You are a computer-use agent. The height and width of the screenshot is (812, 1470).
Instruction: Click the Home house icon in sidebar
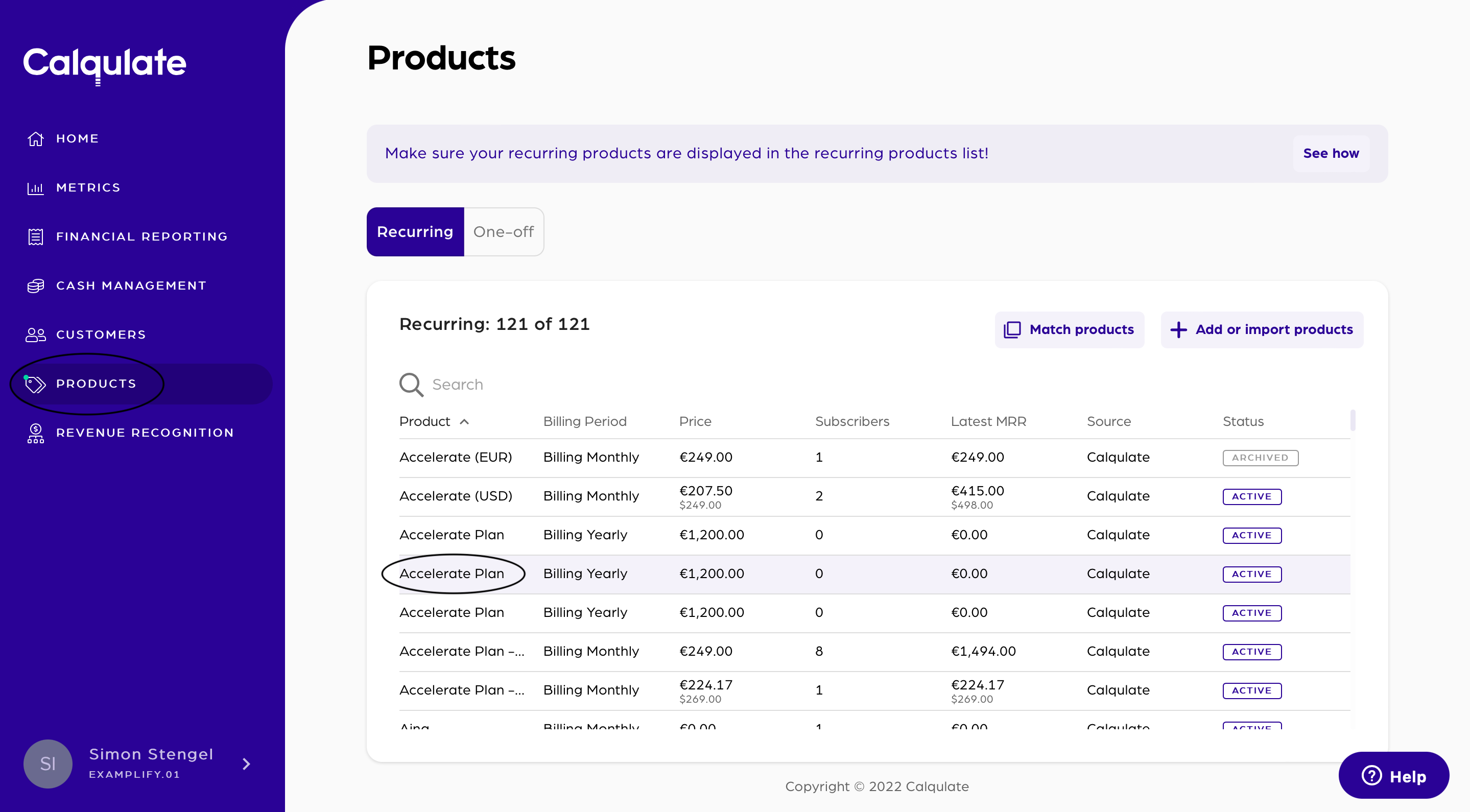click(35, 139)
